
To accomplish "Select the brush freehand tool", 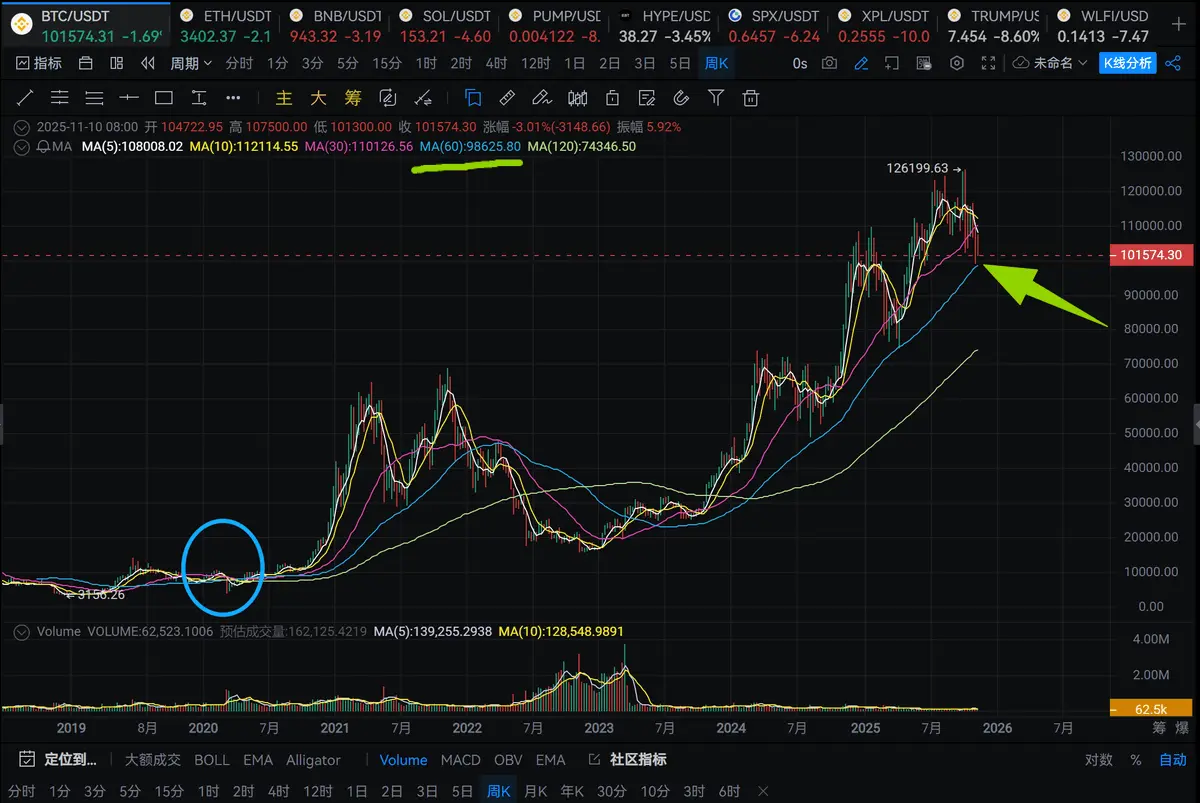I will 541,99.
